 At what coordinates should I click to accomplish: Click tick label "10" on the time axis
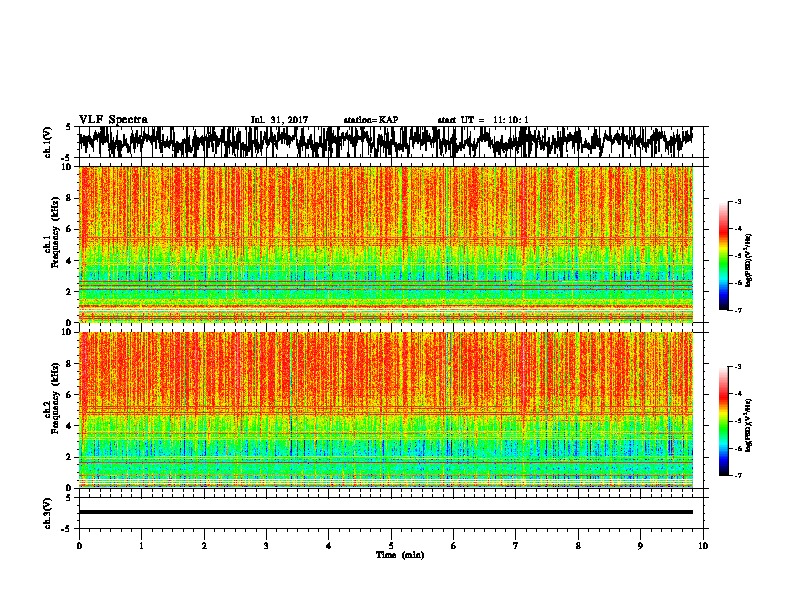[703, 546]
